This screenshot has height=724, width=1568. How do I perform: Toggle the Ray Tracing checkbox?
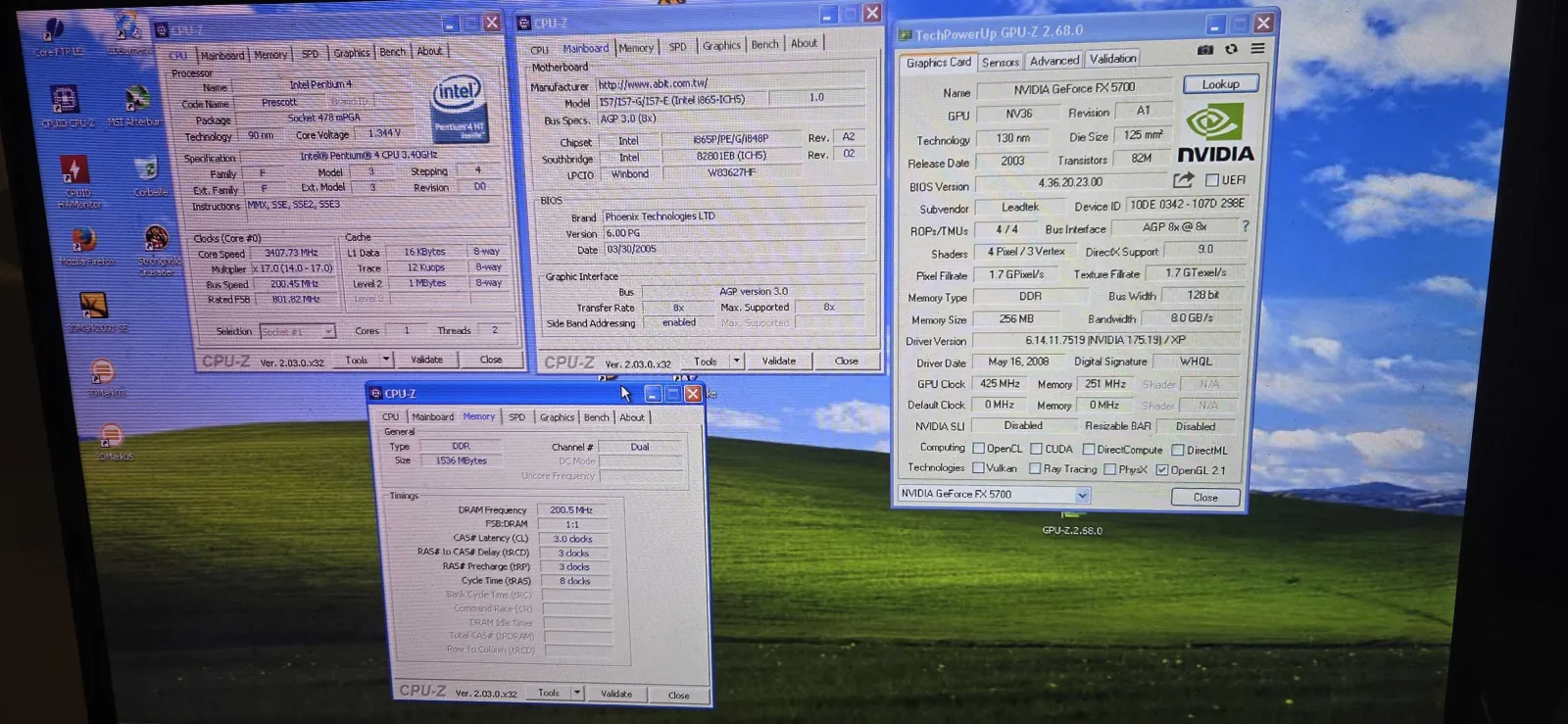coord(1035,469)
